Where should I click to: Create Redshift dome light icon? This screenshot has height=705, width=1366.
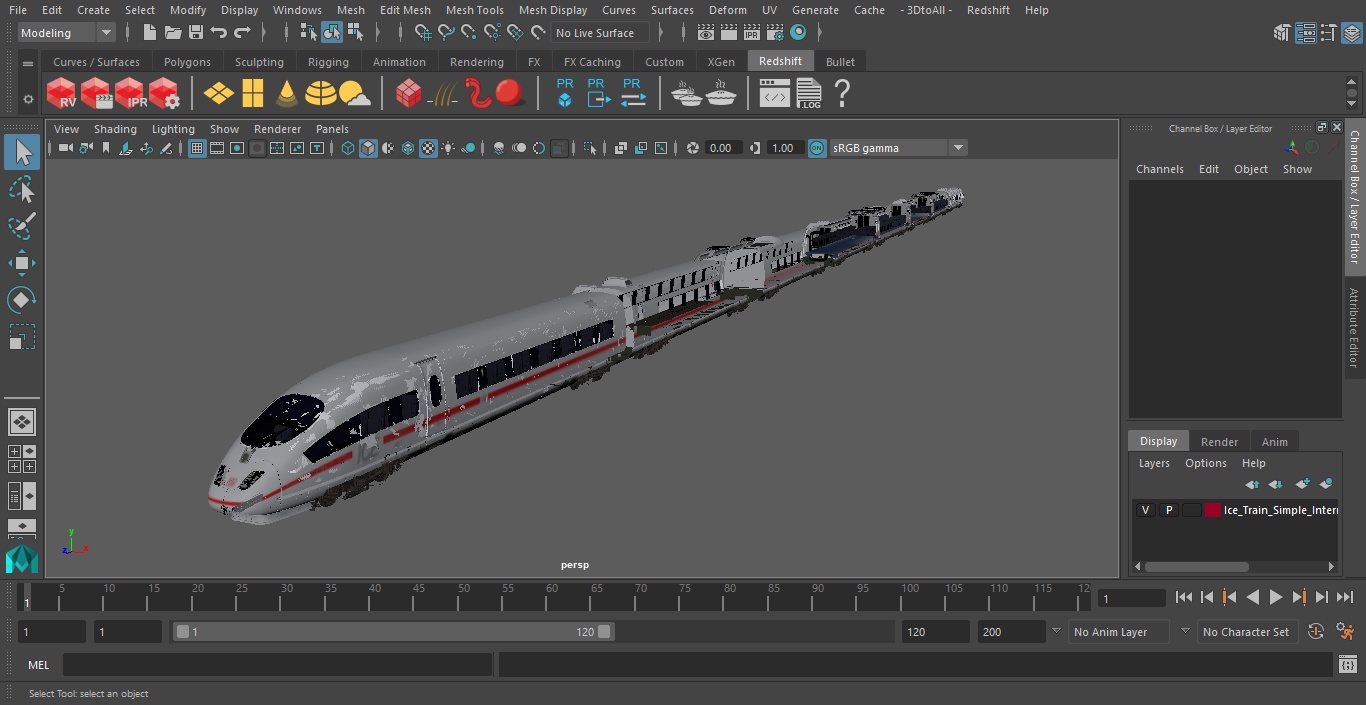321,94
